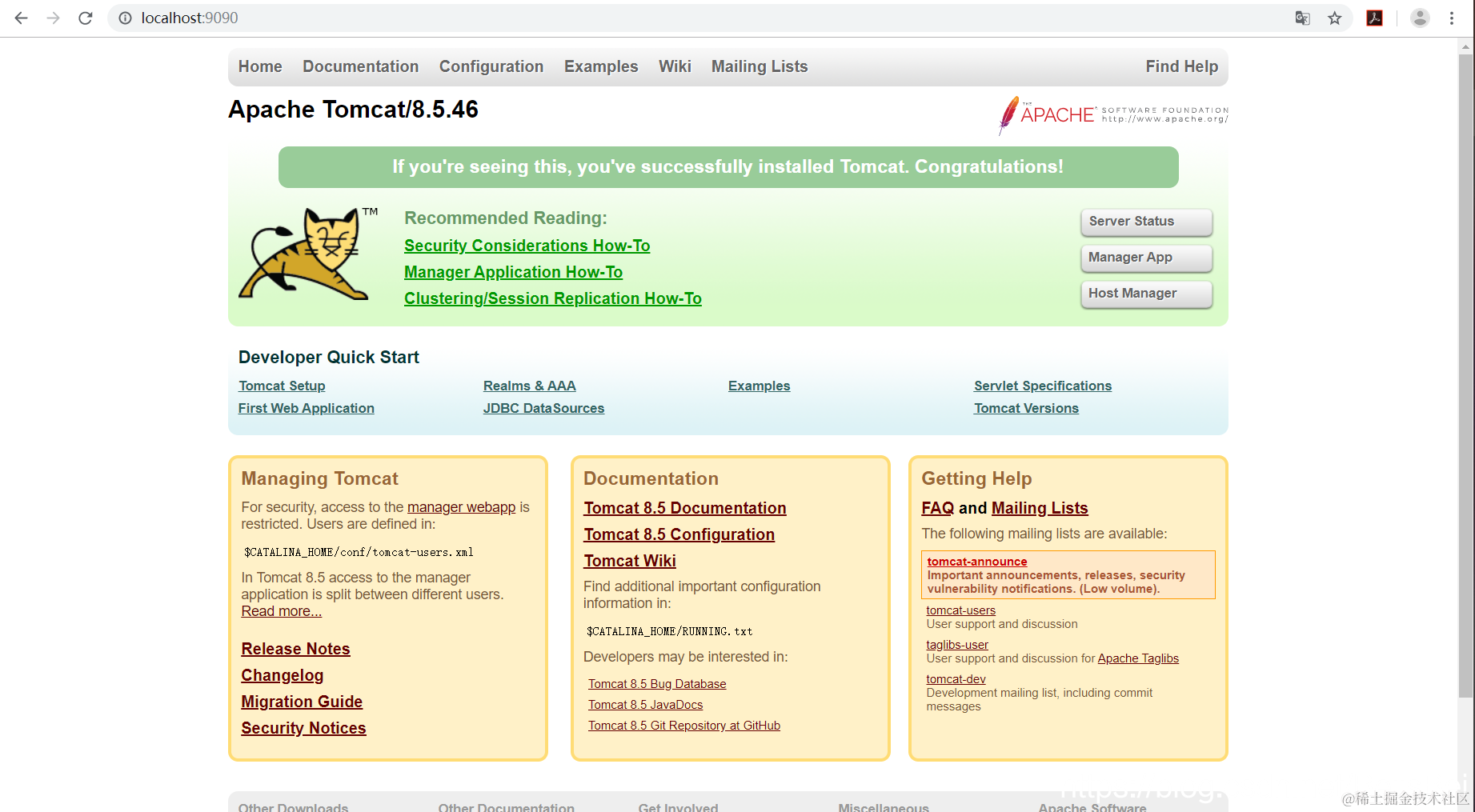This screenshot has height=812, width=1475.
Task: Open the Home navigation item
Action: [260, 66]
